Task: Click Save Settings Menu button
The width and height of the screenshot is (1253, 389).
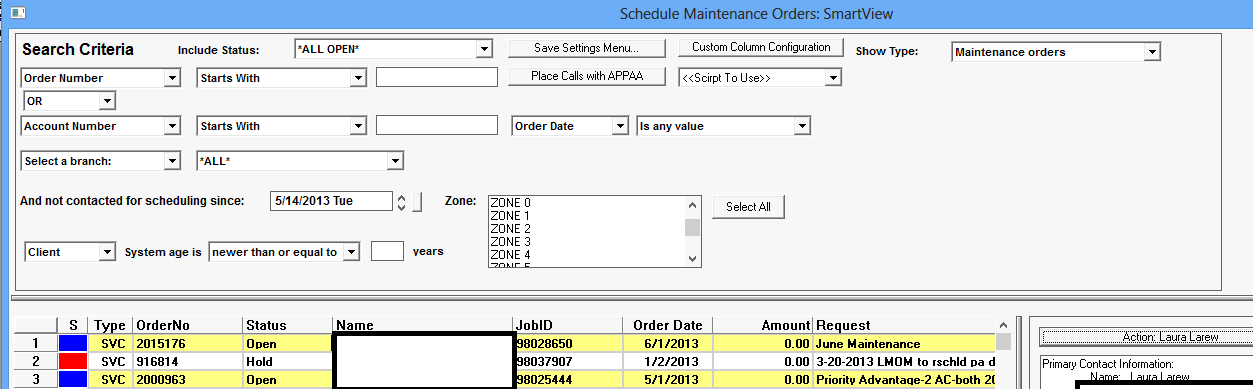Action: [x=586, y=48]
